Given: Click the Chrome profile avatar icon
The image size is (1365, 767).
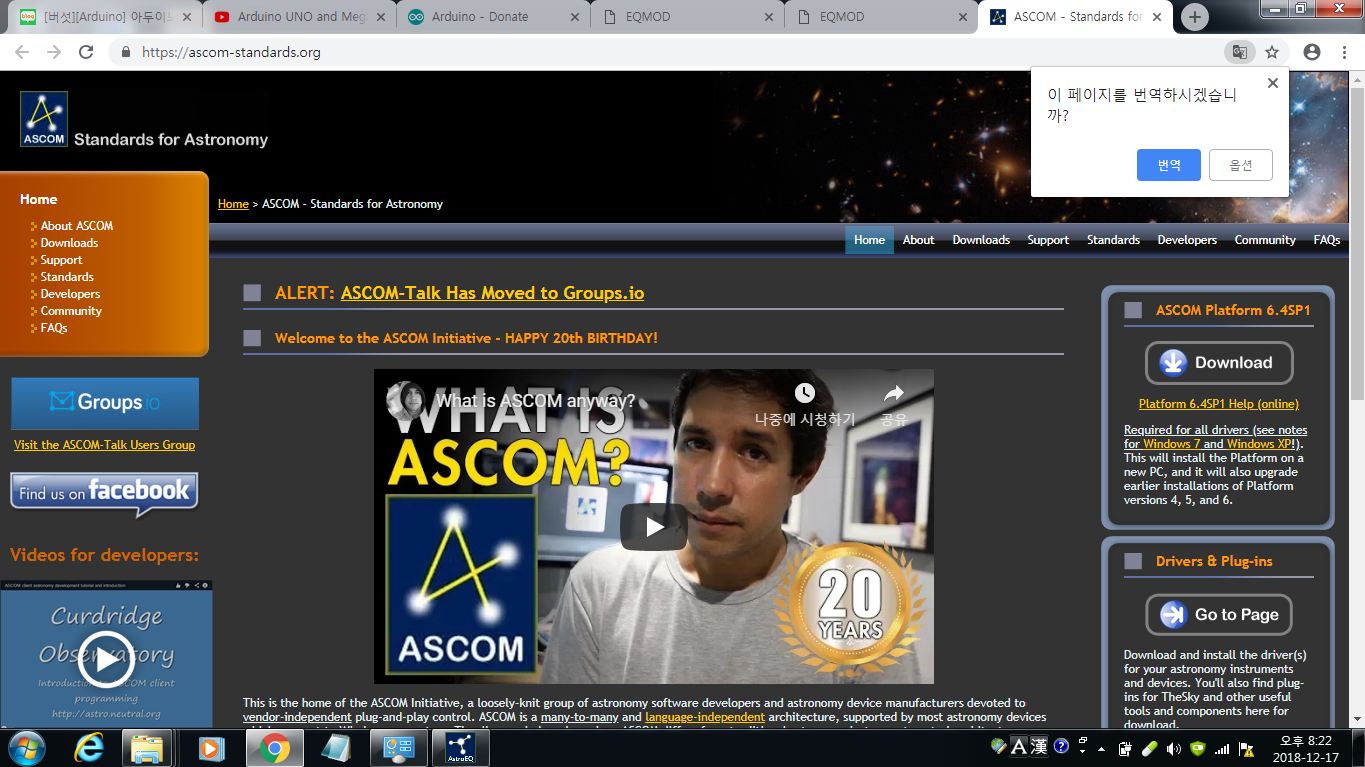Looking at the screenshot, I should click(1312, 52).
